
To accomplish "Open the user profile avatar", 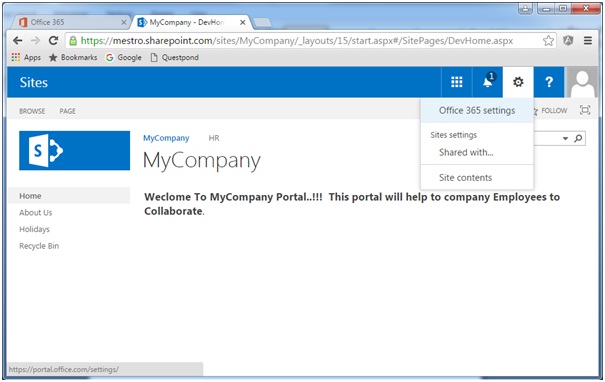I will coord(582,82).
